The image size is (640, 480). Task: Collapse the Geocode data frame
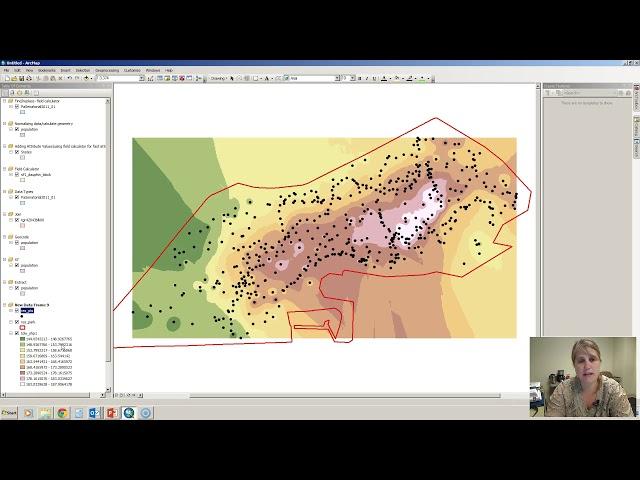click(x=5, y=237)
